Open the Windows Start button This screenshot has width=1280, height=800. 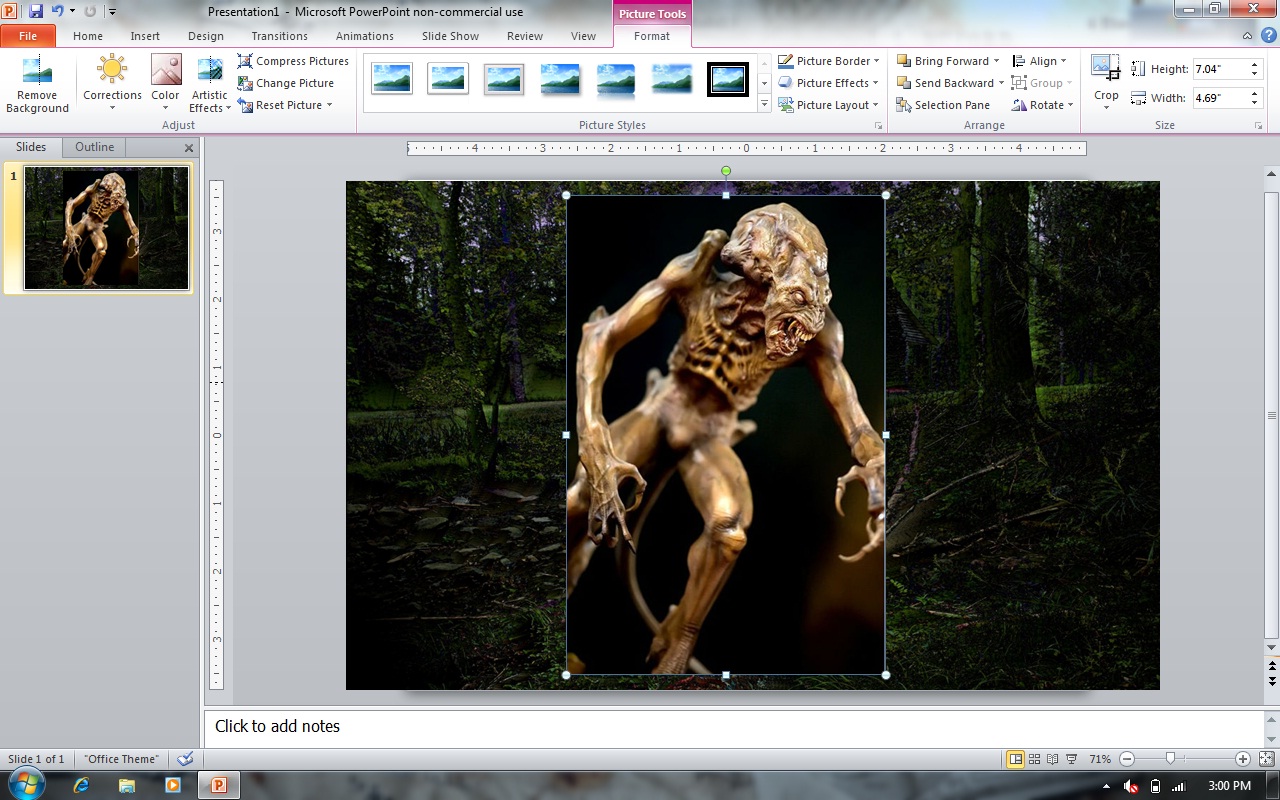click(27, 785)
